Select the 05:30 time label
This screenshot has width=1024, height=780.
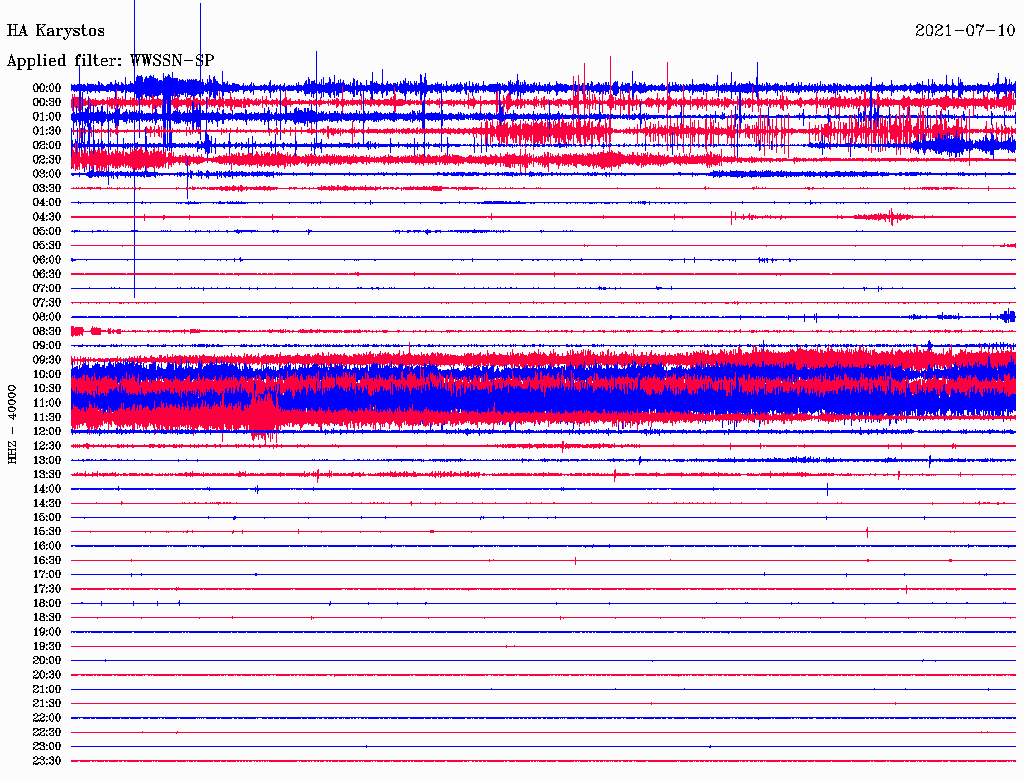(x=47, y=246)
